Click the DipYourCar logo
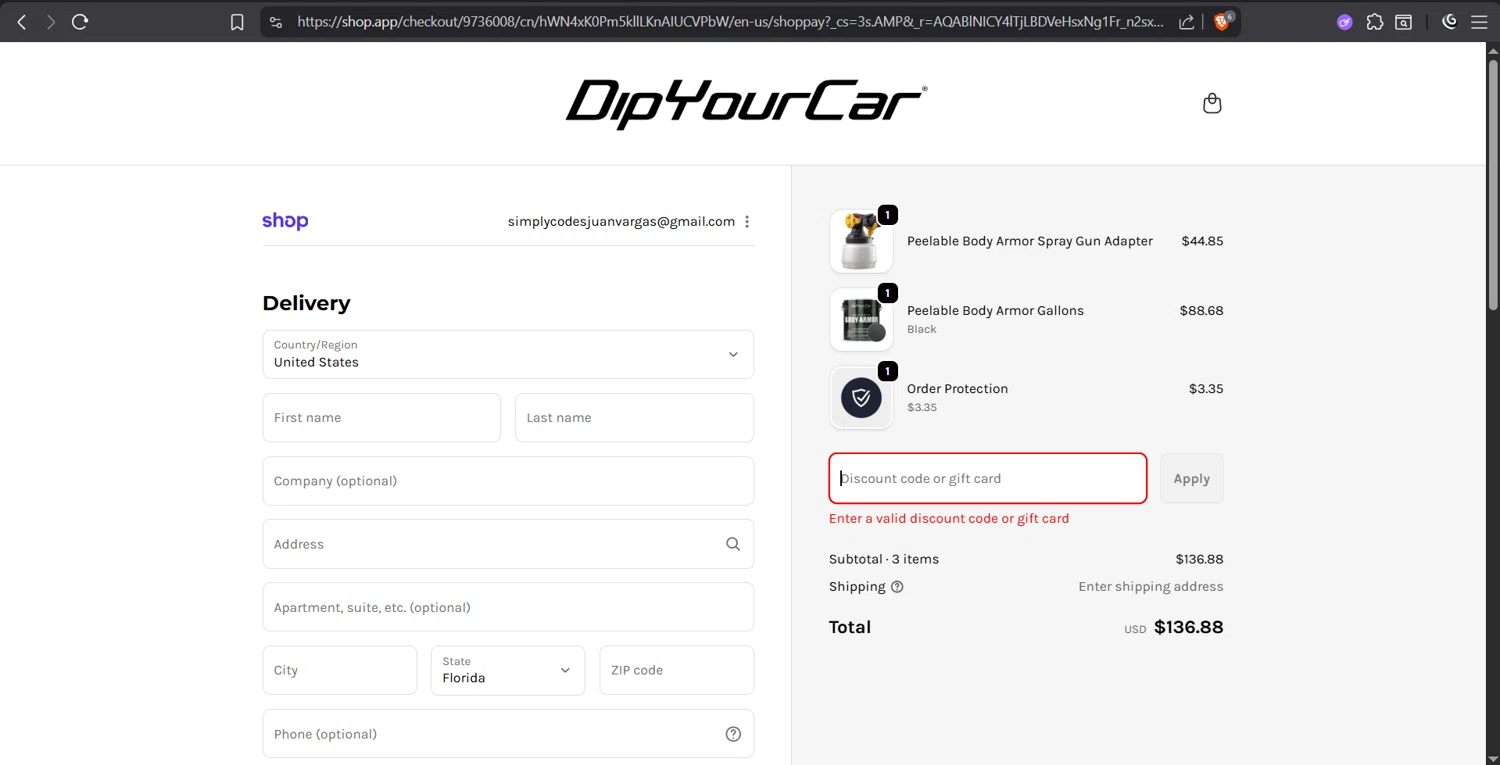 pyautogui.click(x=747, y=104)
